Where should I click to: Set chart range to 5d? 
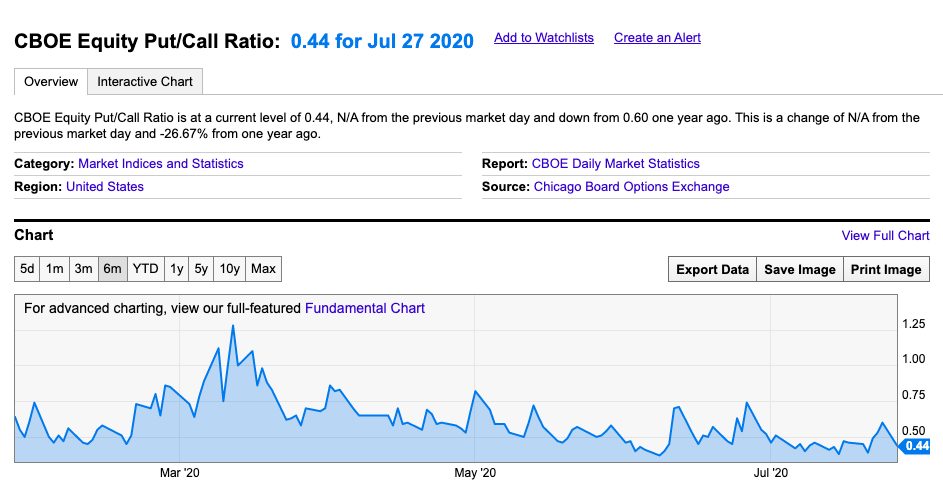coord(27,269)
